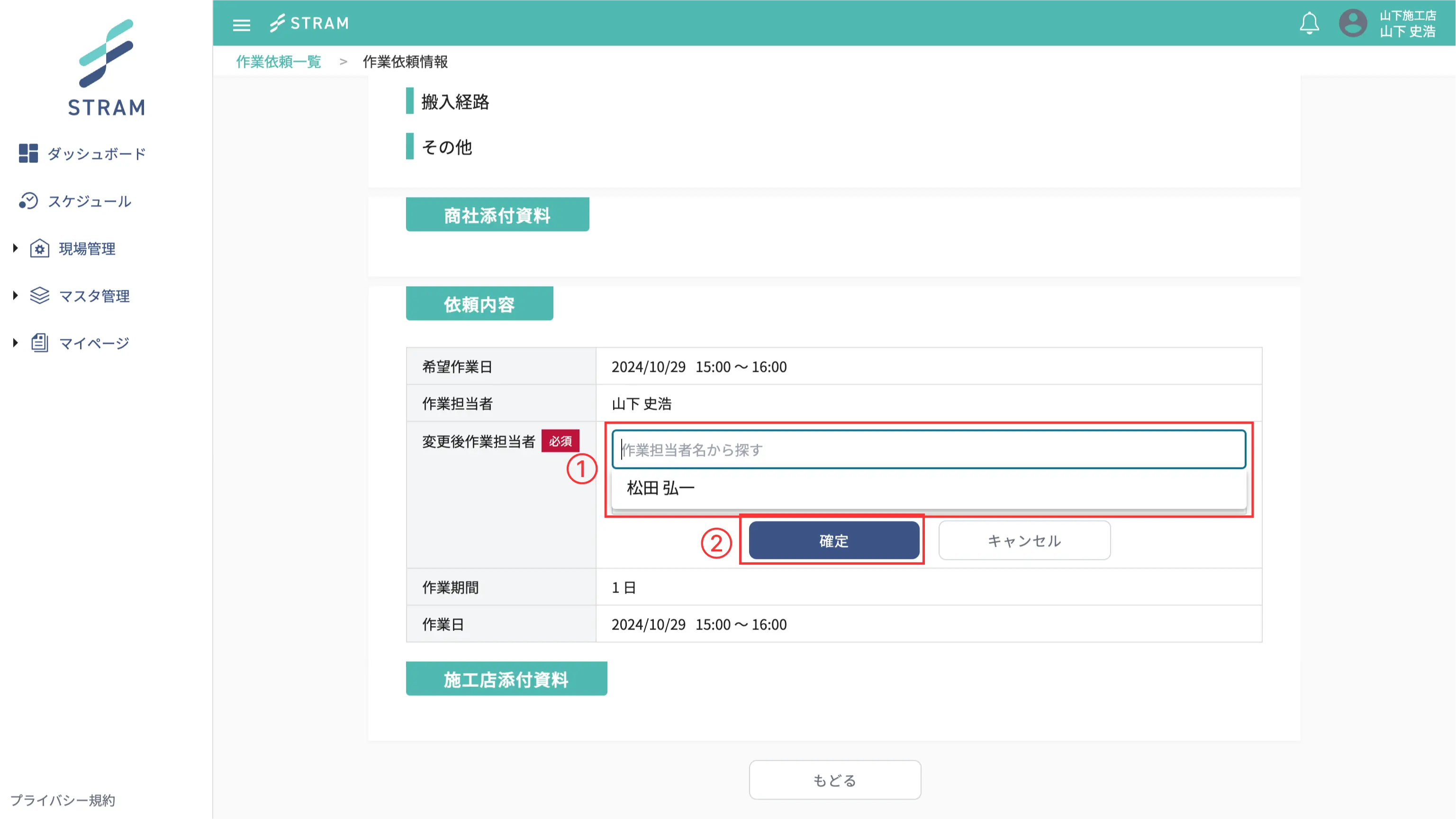
Task: Click the dashboard grid icon
Action: (28, 153)
